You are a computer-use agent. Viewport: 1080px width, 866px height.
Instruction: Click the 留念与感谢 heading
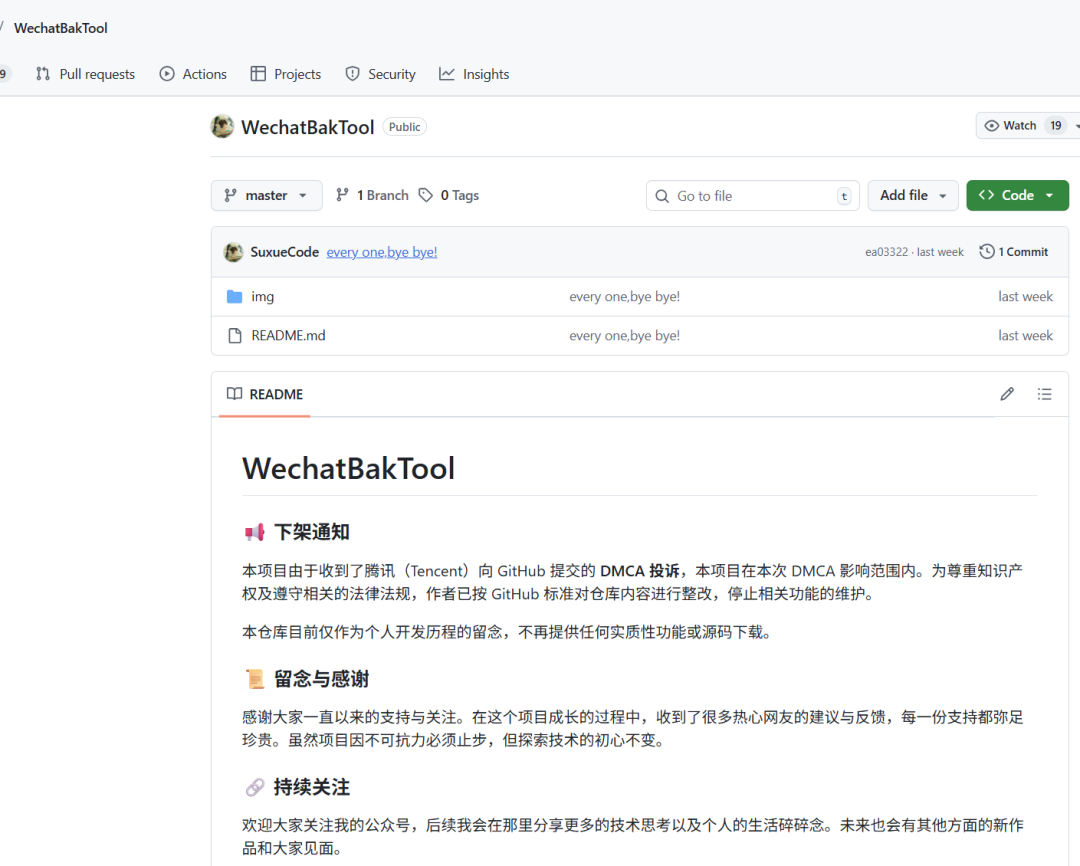(x=322, y=679)
